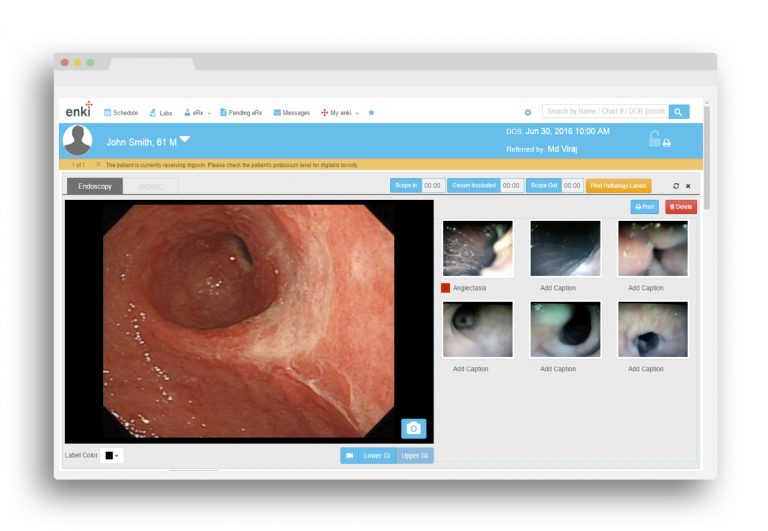Click the printer icon in patient header
Viewport: 768px width, 531px height.
point(667,143)
